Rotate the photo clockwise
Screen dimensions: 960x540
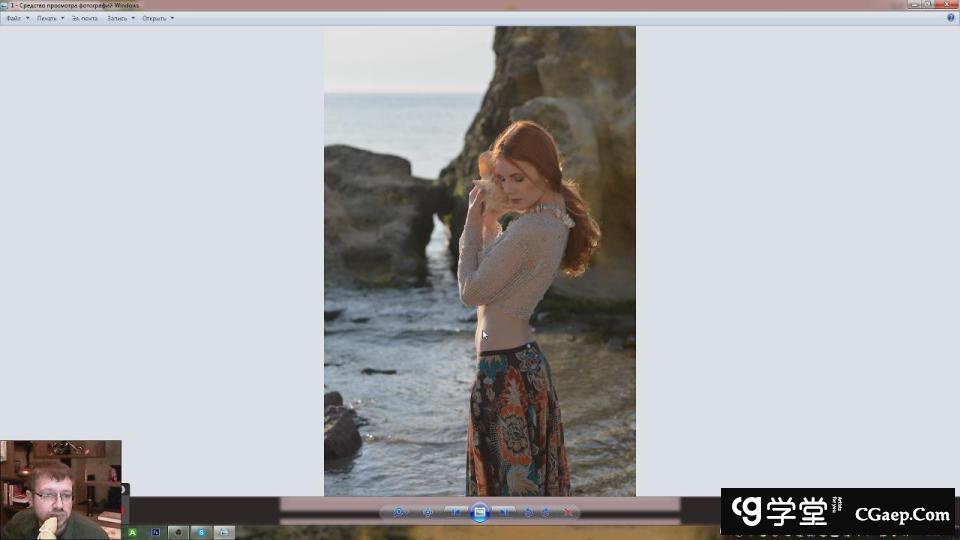pyautogui.click(x=546, y=512)
